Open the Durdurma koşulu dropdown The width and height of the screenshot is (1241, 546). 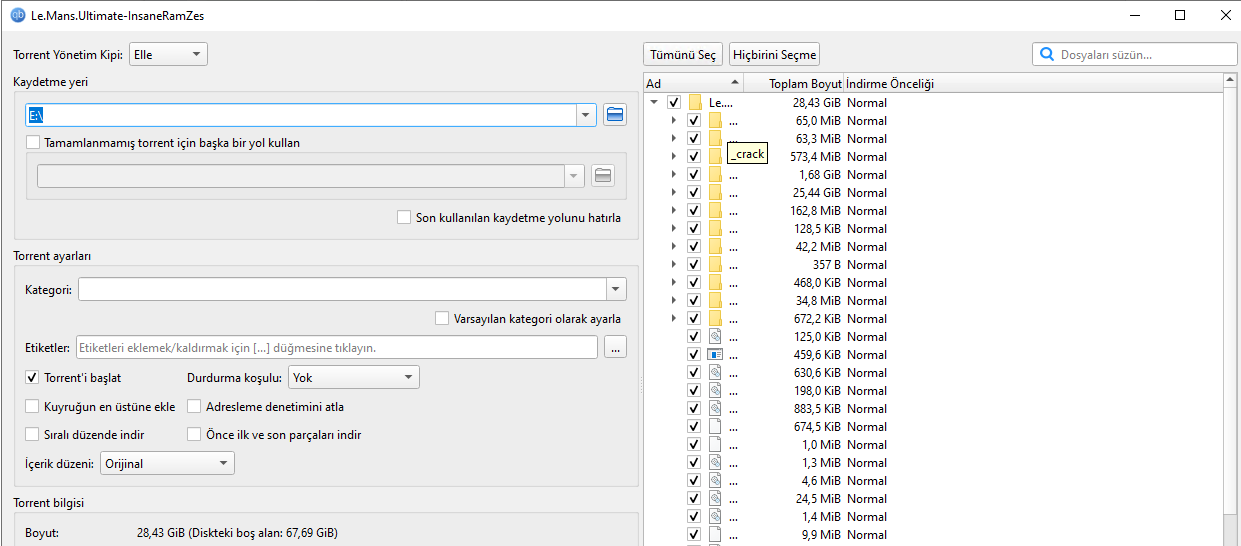click(353, 378)
